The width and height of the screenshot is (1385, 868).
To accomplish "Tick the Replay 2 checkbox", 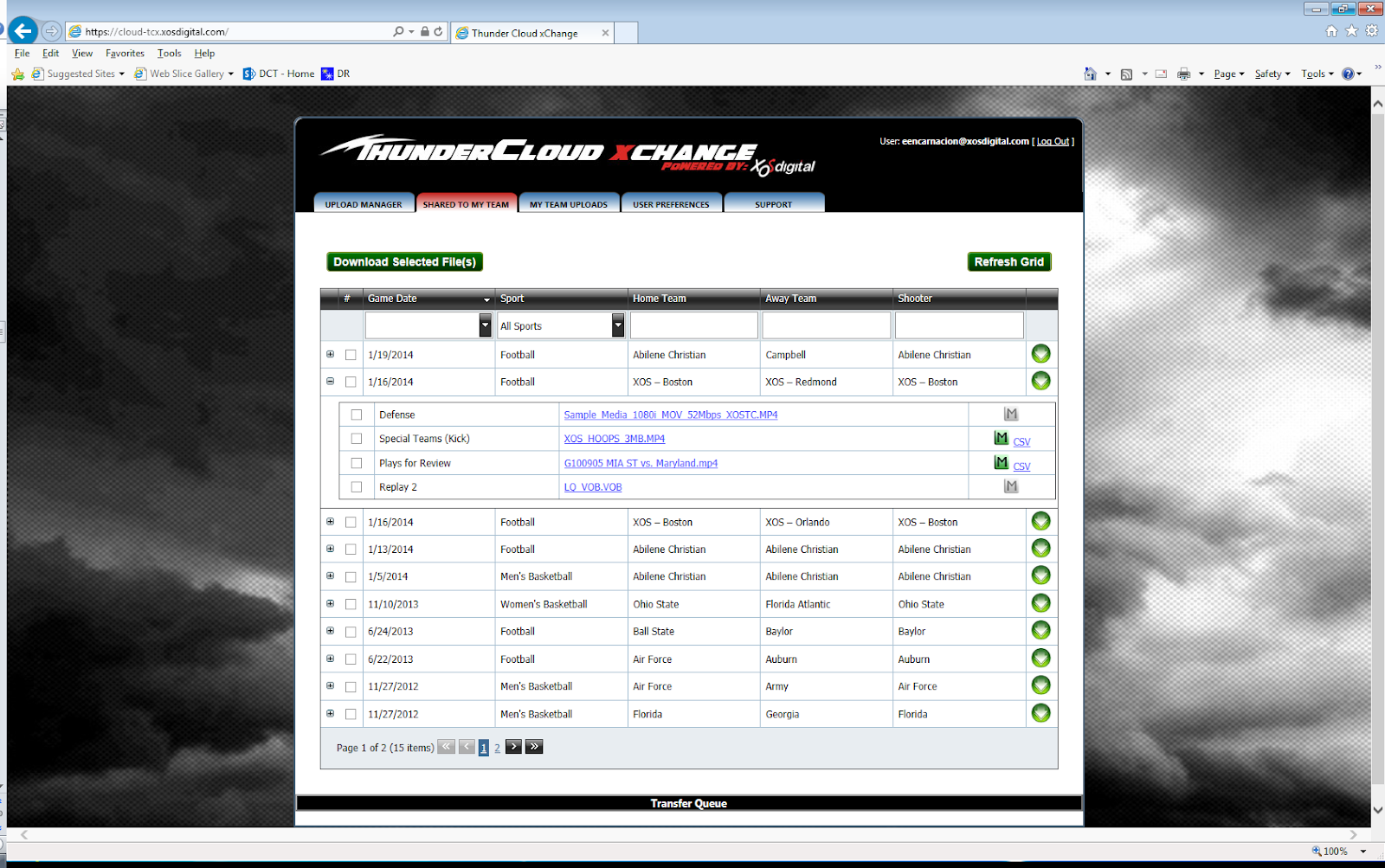I will coord(357,487).
